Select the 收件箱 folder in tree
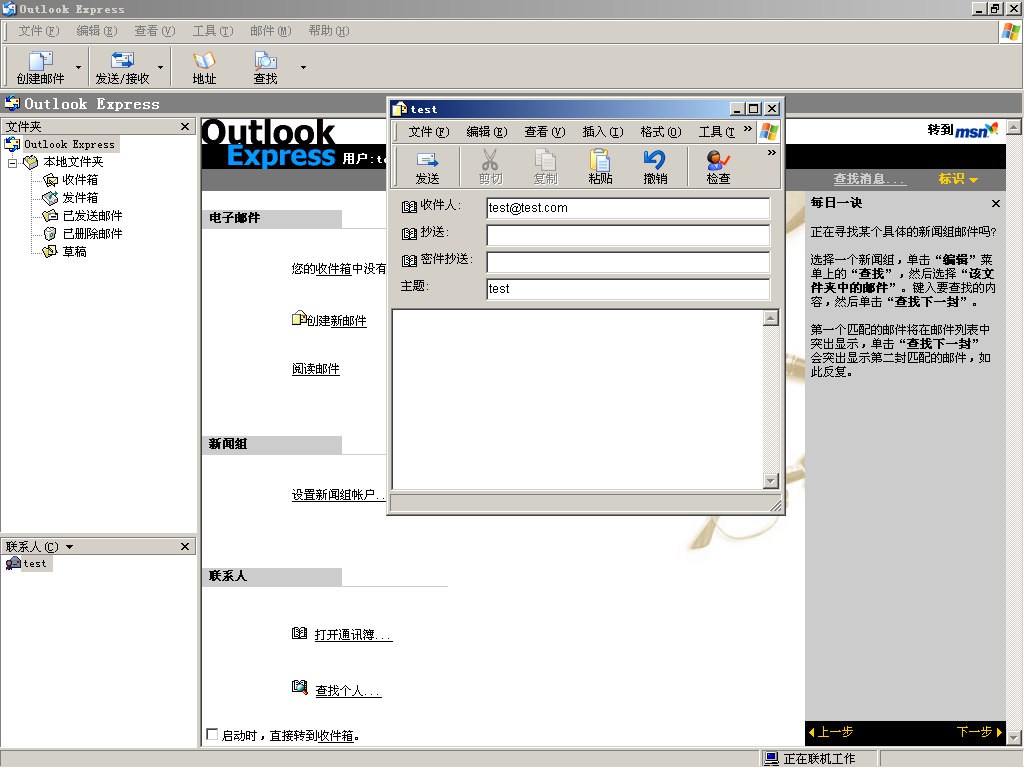Viewport: 1024px width, 768px height. 80,180
